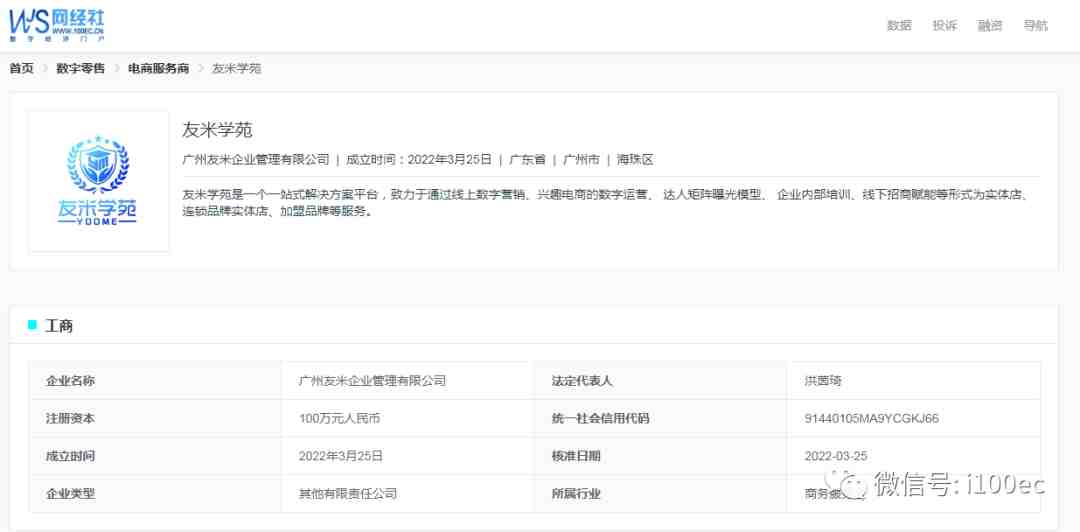Viewport: 1080px width, 532px height.
Task: Select the 企业名称 label cell
Action: click(x=155, y=380)
